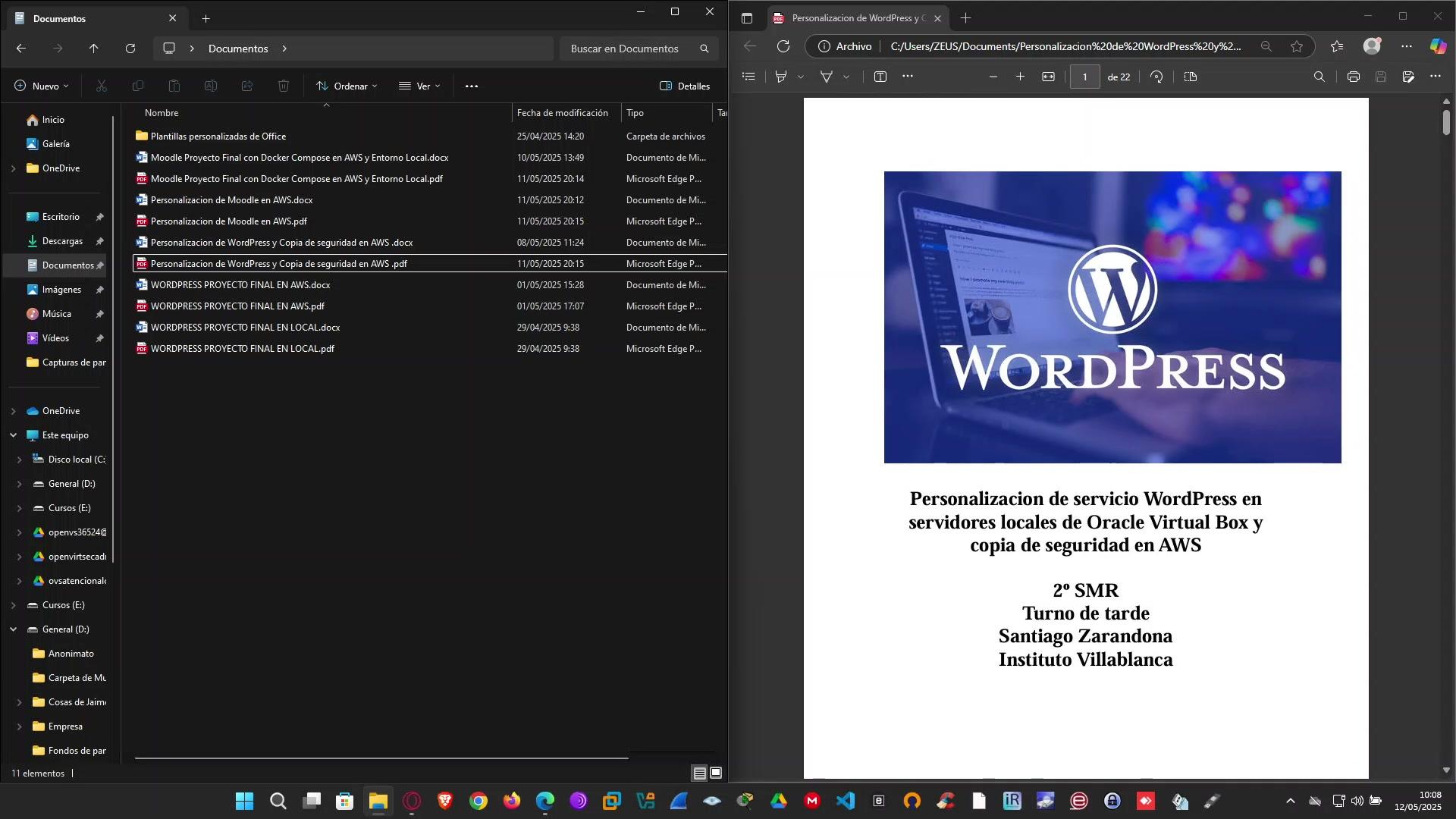Click the PDF vertical scrollbar thumb

point(1446,122)
